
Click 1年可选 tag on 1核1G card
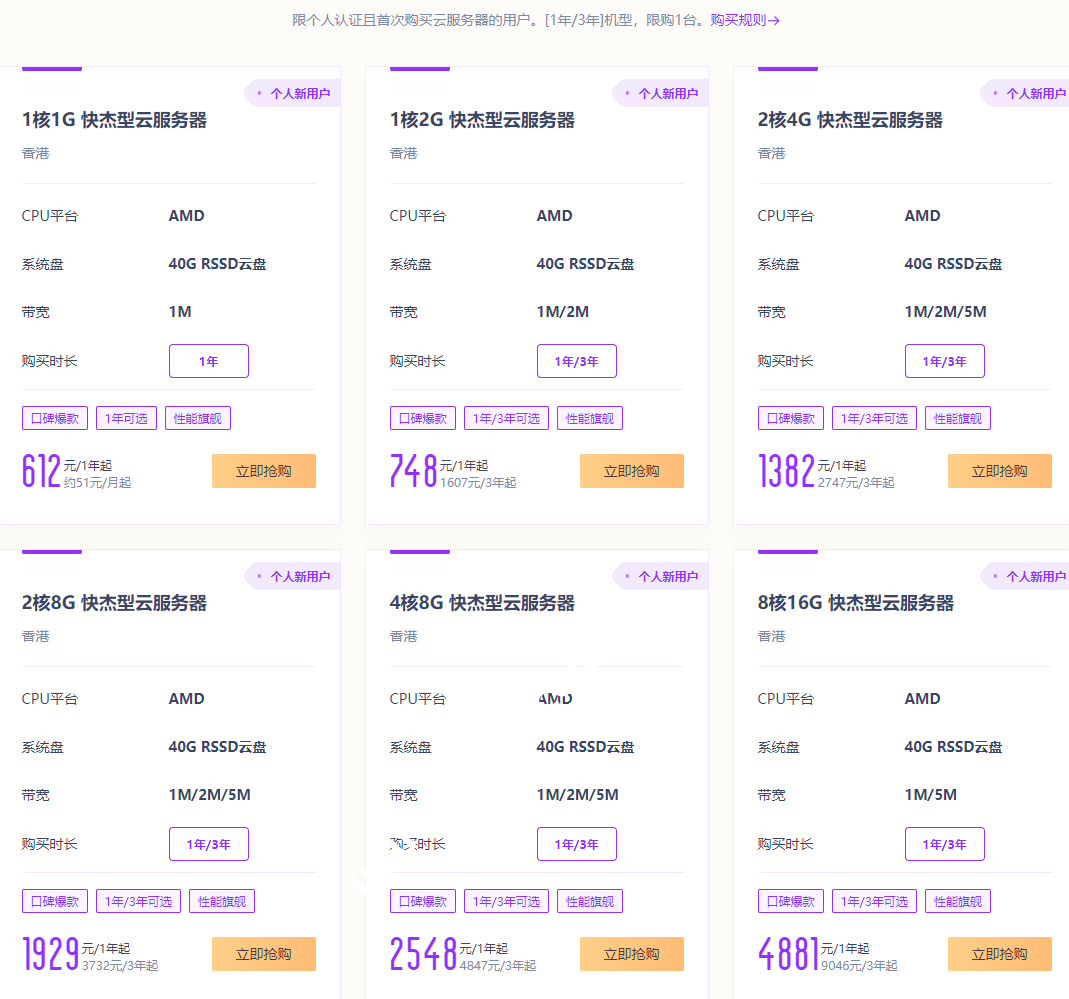[127, 418]
